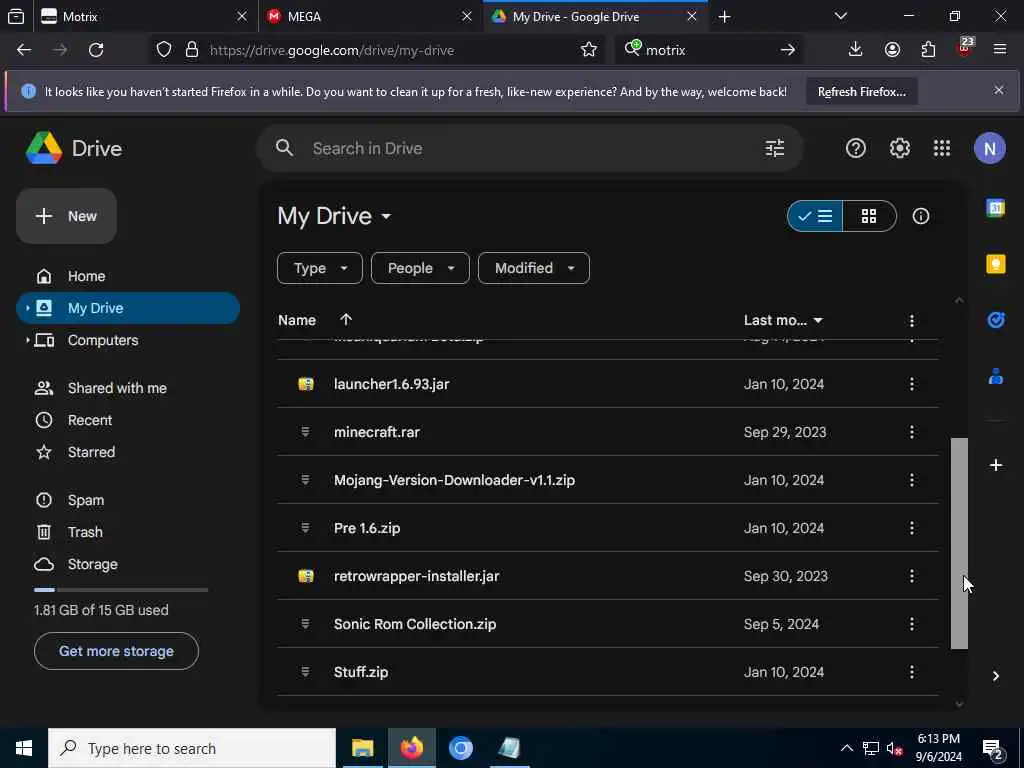Open Chrome from the taskbar
1024x768 pixels.
coord(460,748)
